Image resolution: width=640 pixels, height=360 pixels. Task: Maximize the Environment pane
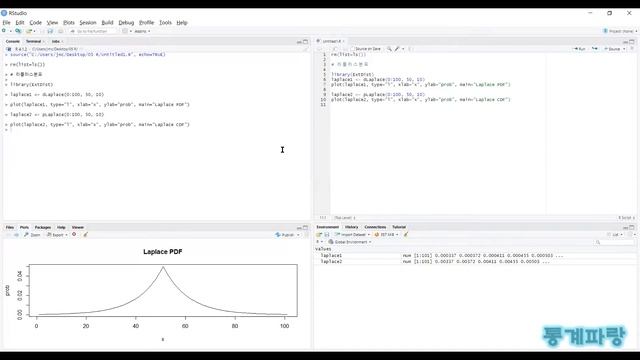click(x=632, y=227)
